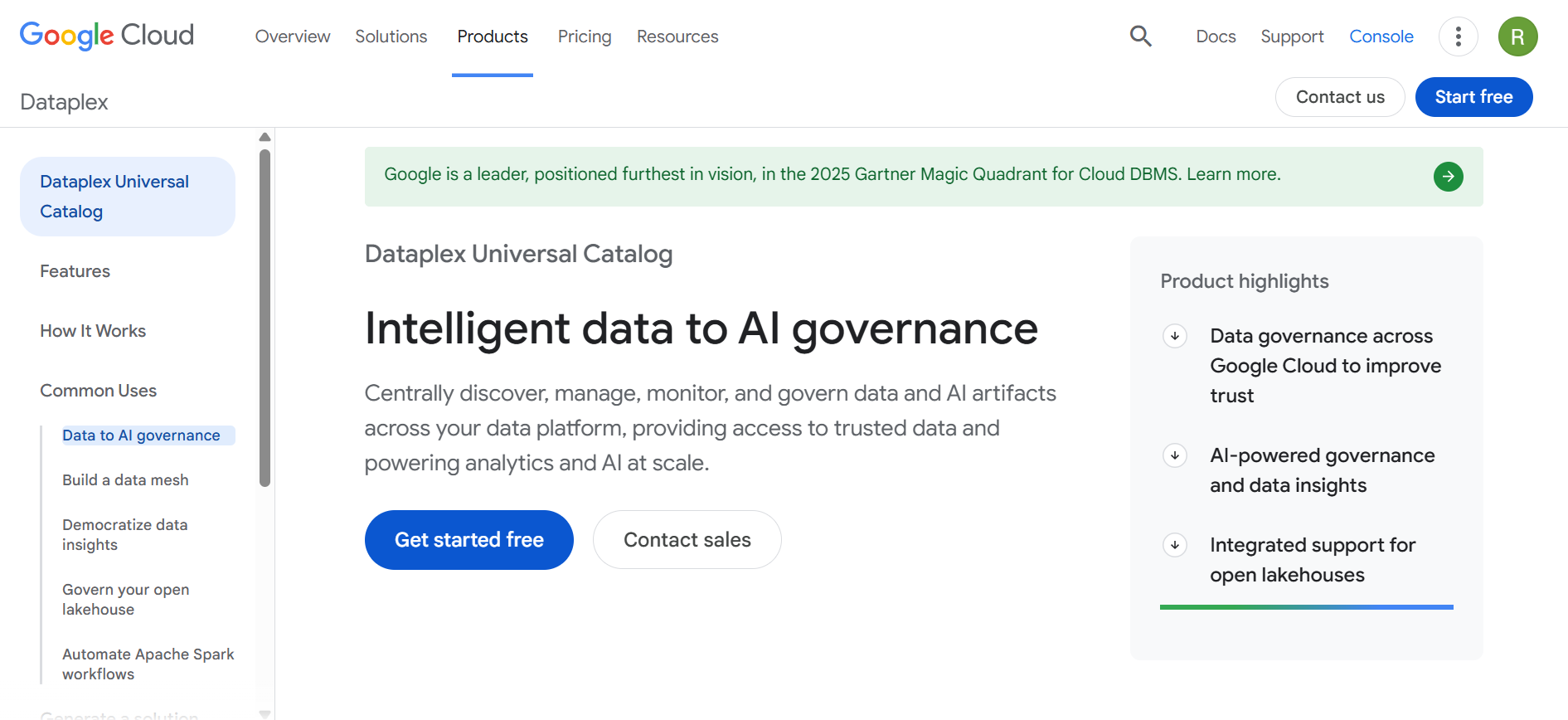This screenshot has width=1568, height=720.
Task: Open the Solutions menu
Action: tap(391, 36)
